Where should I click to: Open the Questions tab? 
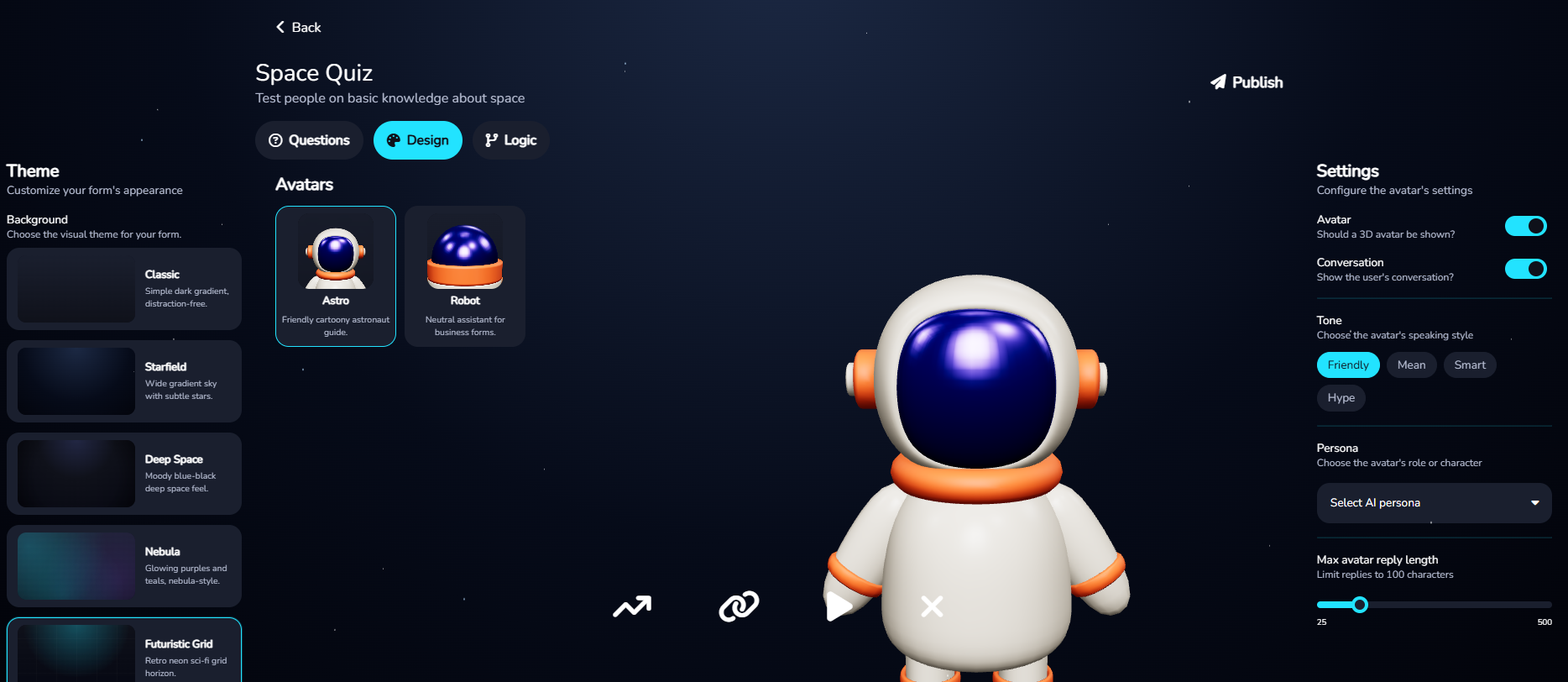point(309,140)
